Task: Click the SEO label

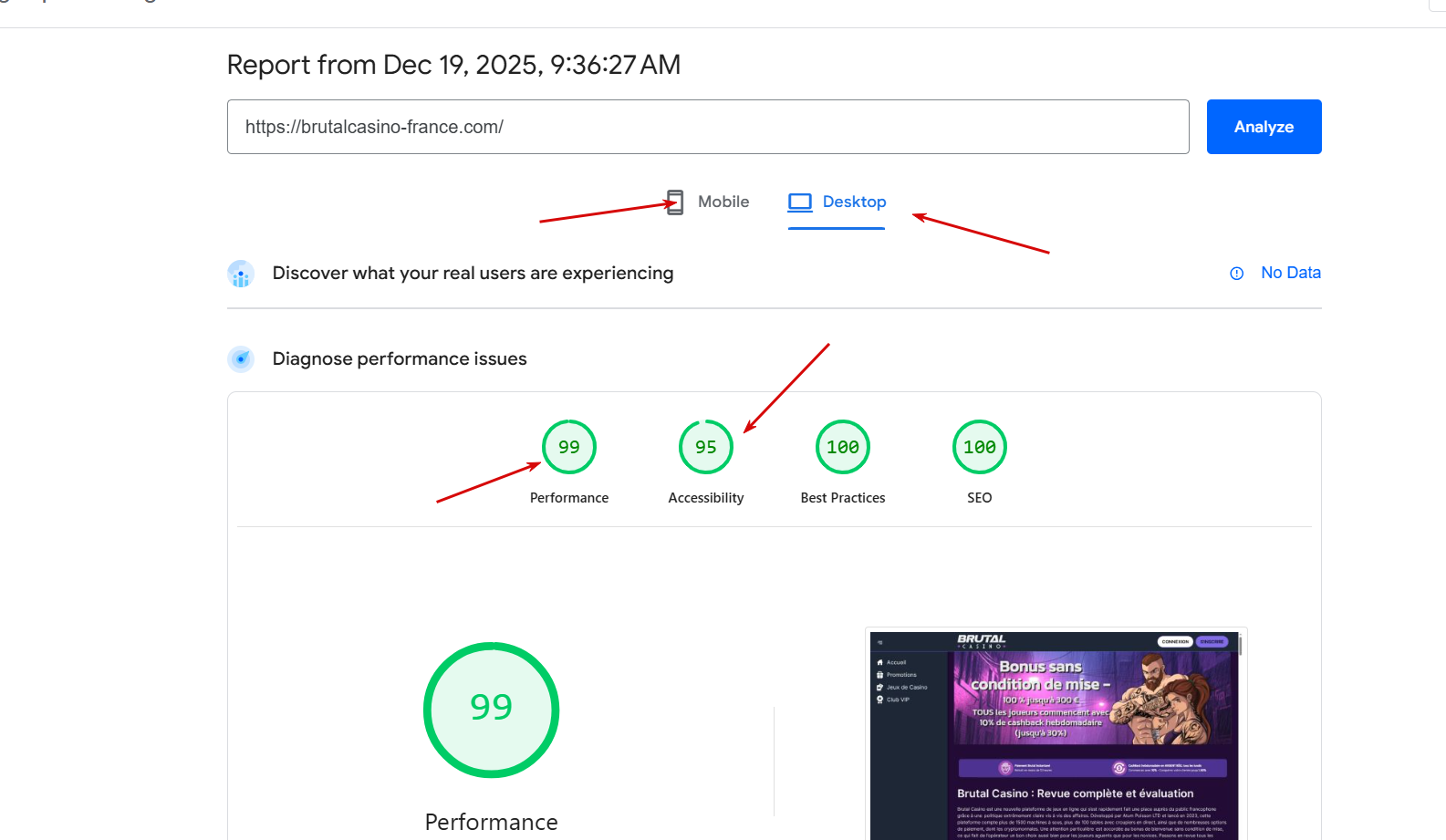Action: click(980, 498)
